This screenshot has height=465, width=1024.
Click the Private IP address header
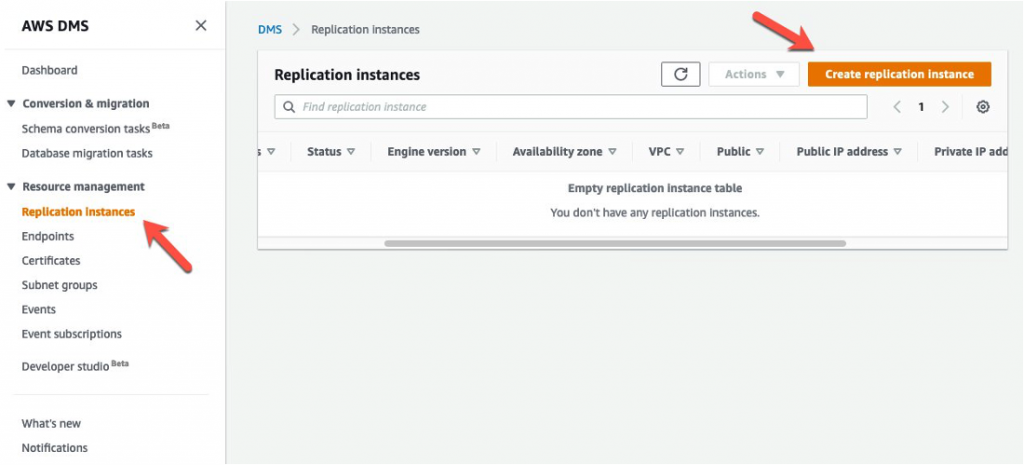971,152
